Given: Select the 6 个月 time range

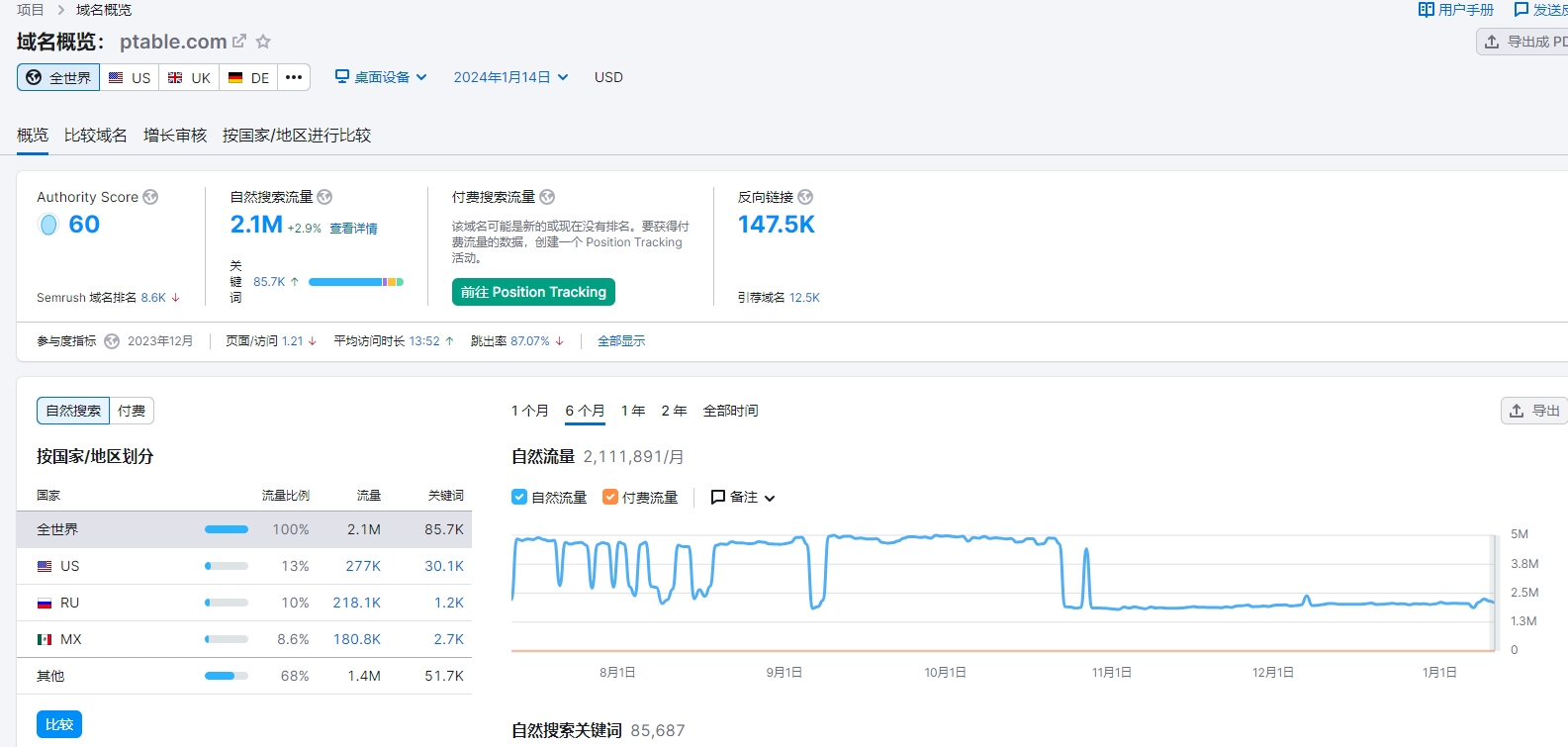Looking at the screenshot, I should point(586,411).
